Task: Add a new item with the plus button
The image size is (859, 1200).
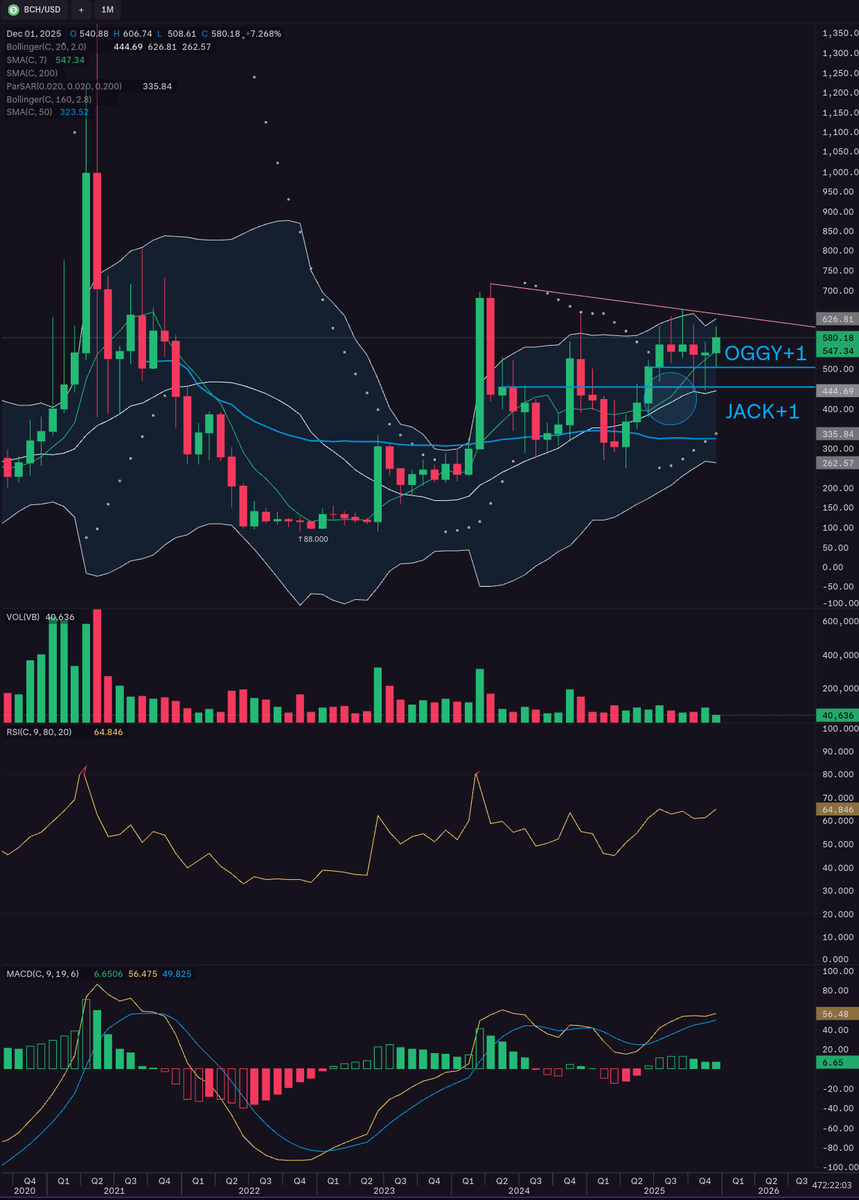Action: coord(81,9)
